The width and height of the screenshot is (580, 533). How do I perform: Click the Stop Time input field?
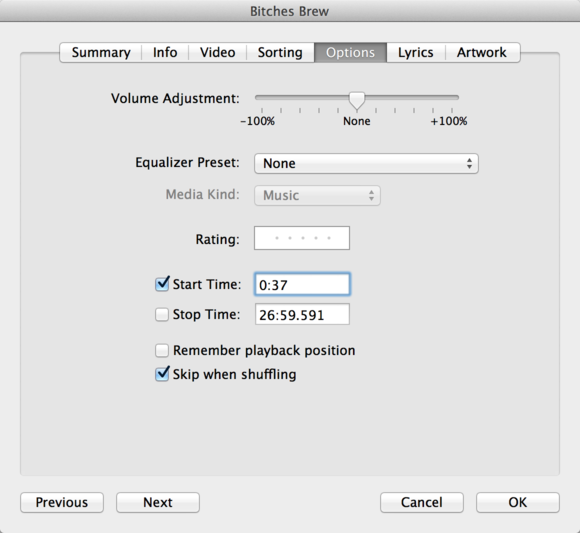point(302,314)
